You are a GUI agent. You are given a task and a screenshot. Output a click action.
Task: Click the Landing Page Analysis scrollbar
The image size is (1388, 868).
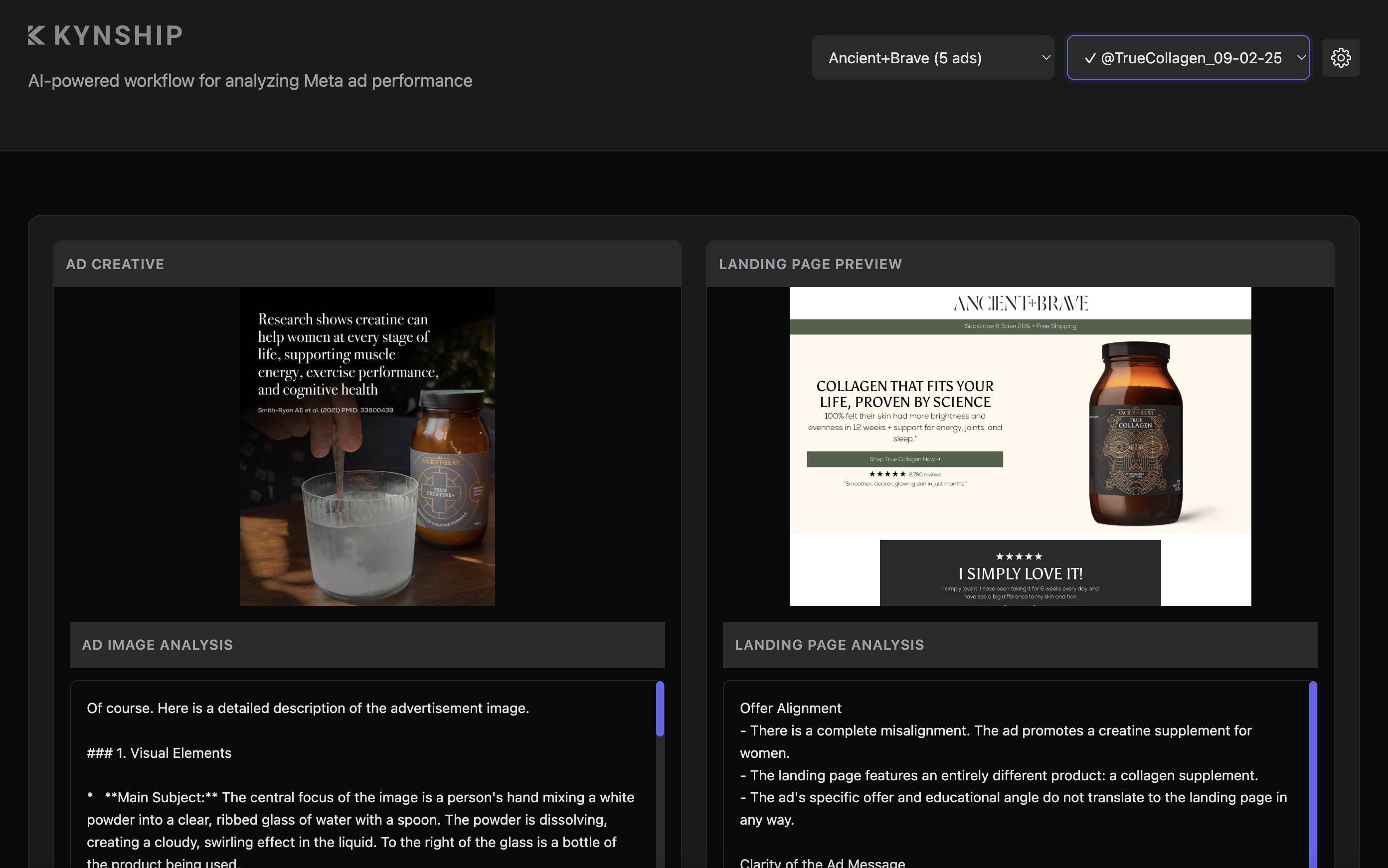pyautogui.click(x=1313, y=774)
